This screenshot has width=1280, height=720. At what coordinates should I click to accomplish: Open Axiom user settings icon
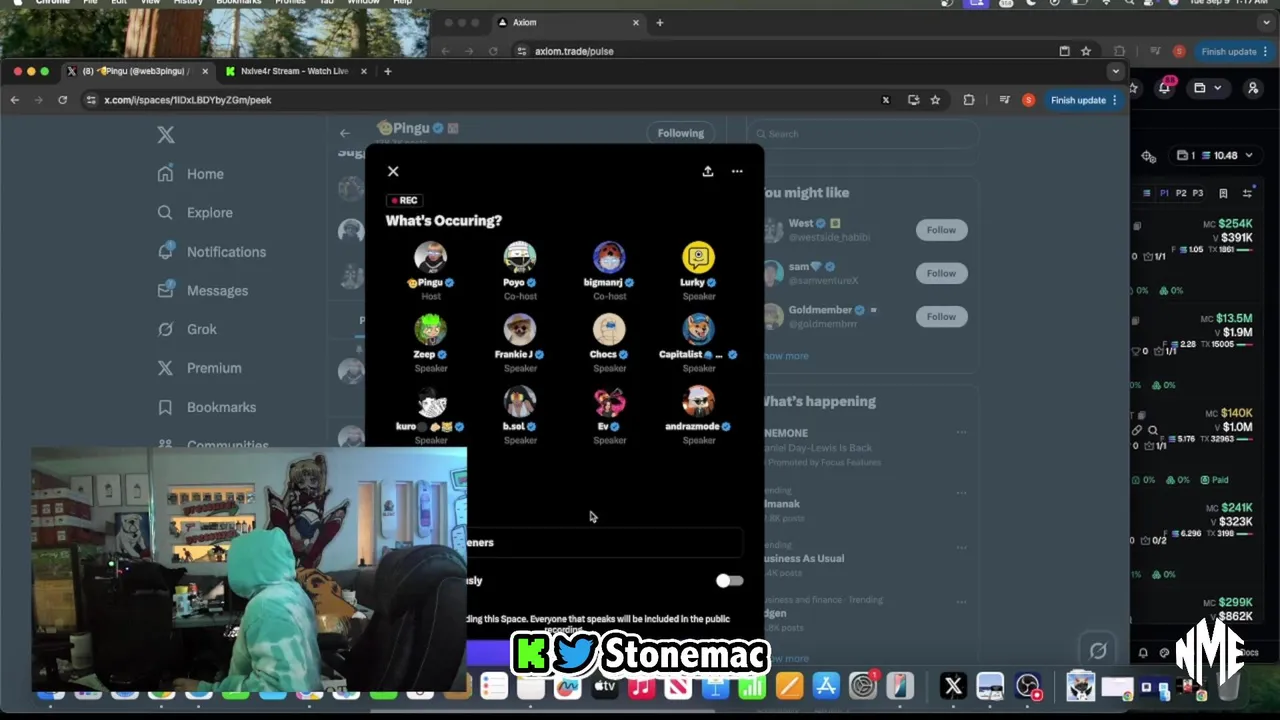(1253, 88)
